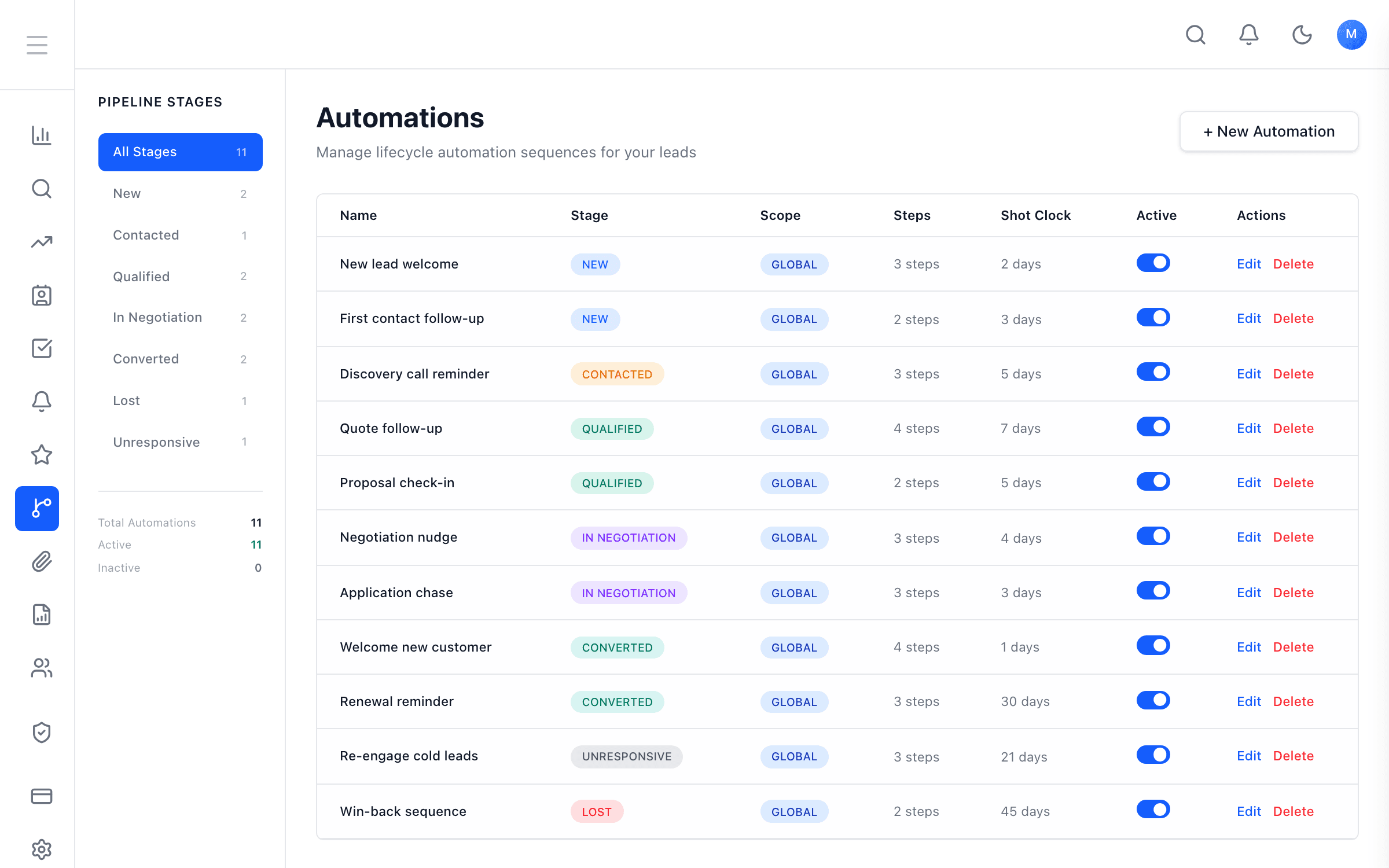This screenshot has height=868, width=1389.
Task: Open the tasks checkbox icon in sidebar
Action: click(41, 348)
